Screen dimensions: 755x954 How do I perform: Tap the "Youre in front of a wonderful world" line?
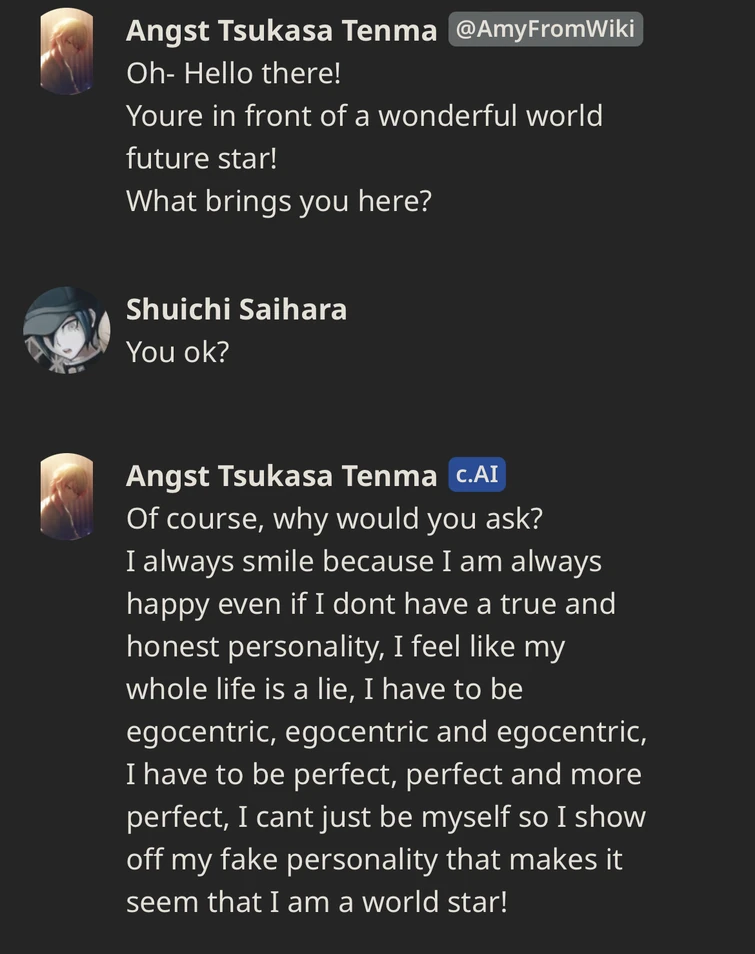tap(364, 116)
